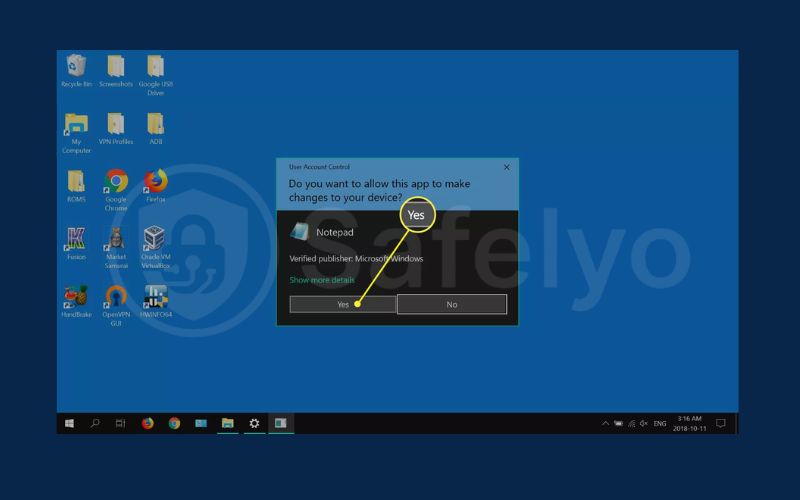Select the Market Samurai desktop shortcut
Image resolution: width=800 pixels, height=500 pixels.
point(116,248)
